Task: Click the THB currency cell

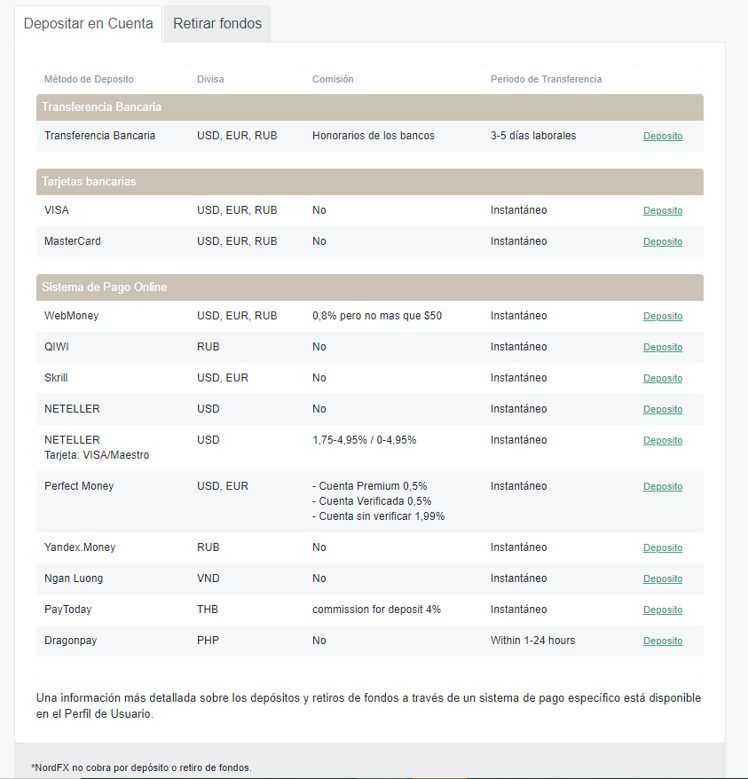Action: point(208,609)
